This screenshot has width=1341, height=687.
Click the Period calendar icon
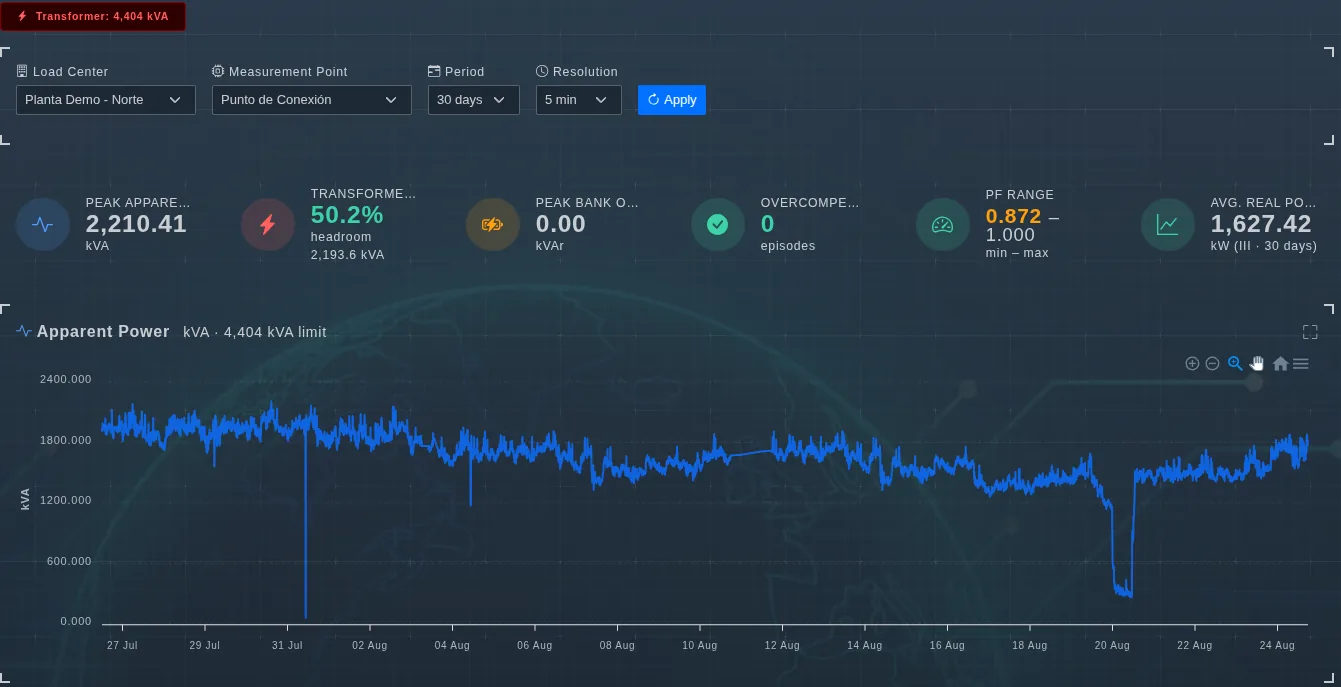click(434, 72)
